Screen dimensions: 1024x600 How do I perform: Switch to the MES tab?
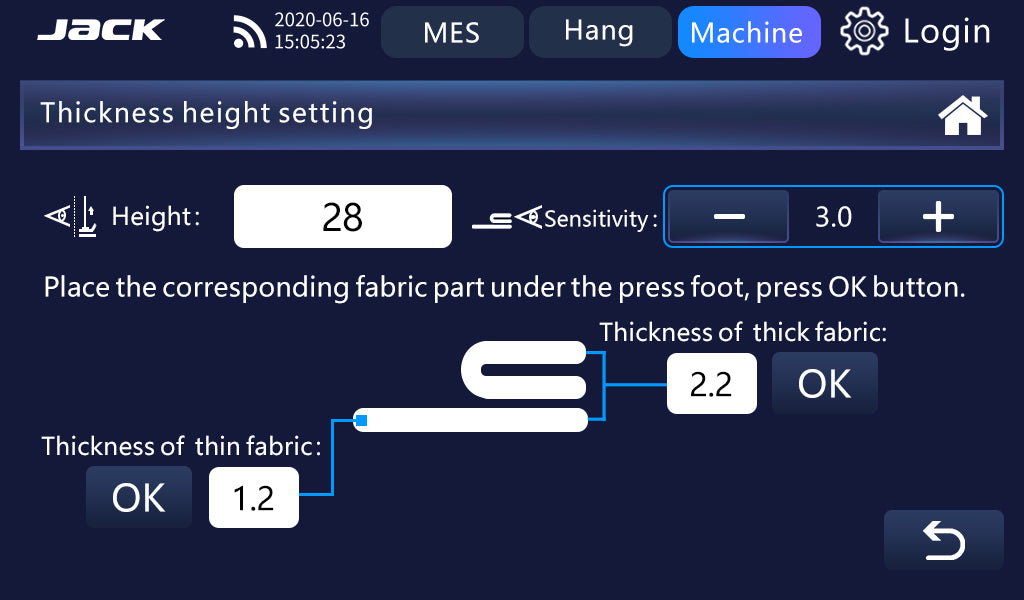[451, 32]
